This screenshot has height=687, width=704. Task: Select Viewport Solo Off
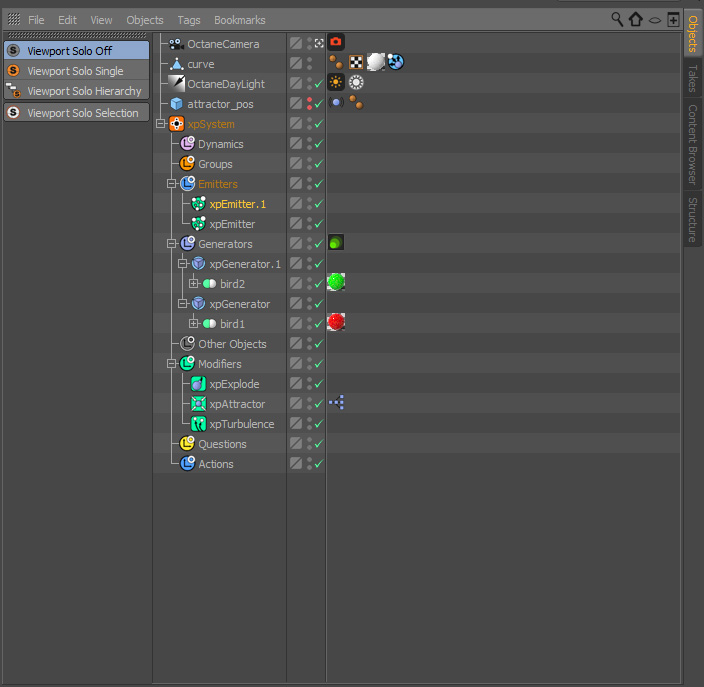pyautogui.click(x=77, y=50)
